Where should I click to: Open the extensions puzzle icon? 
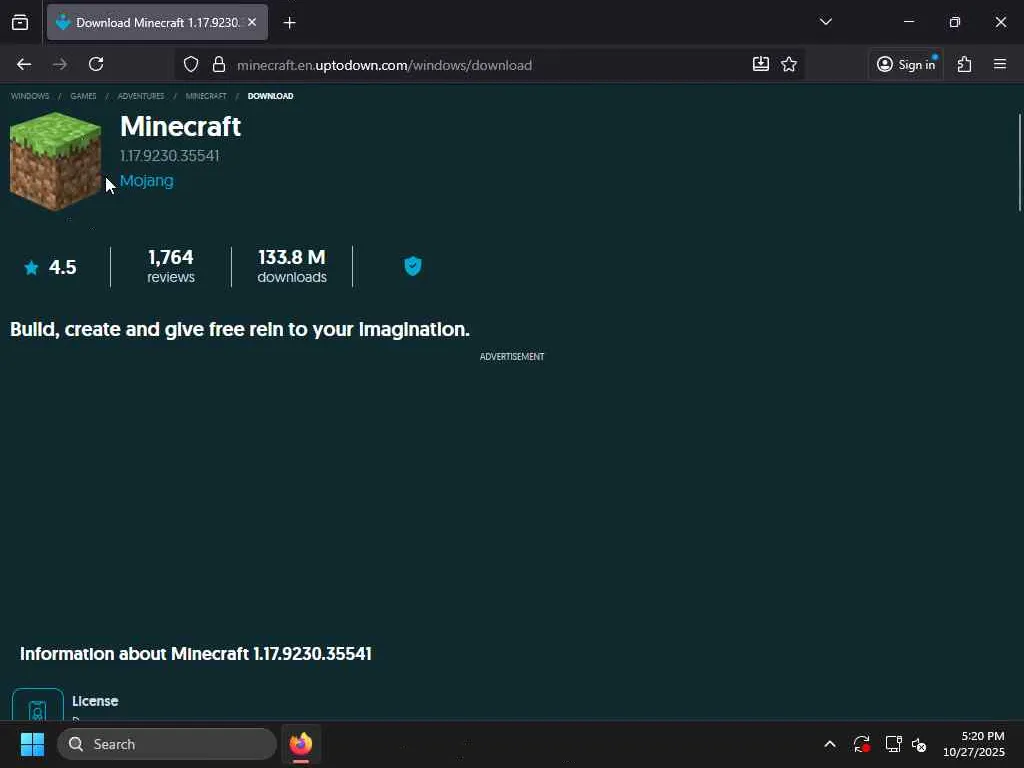965,64
